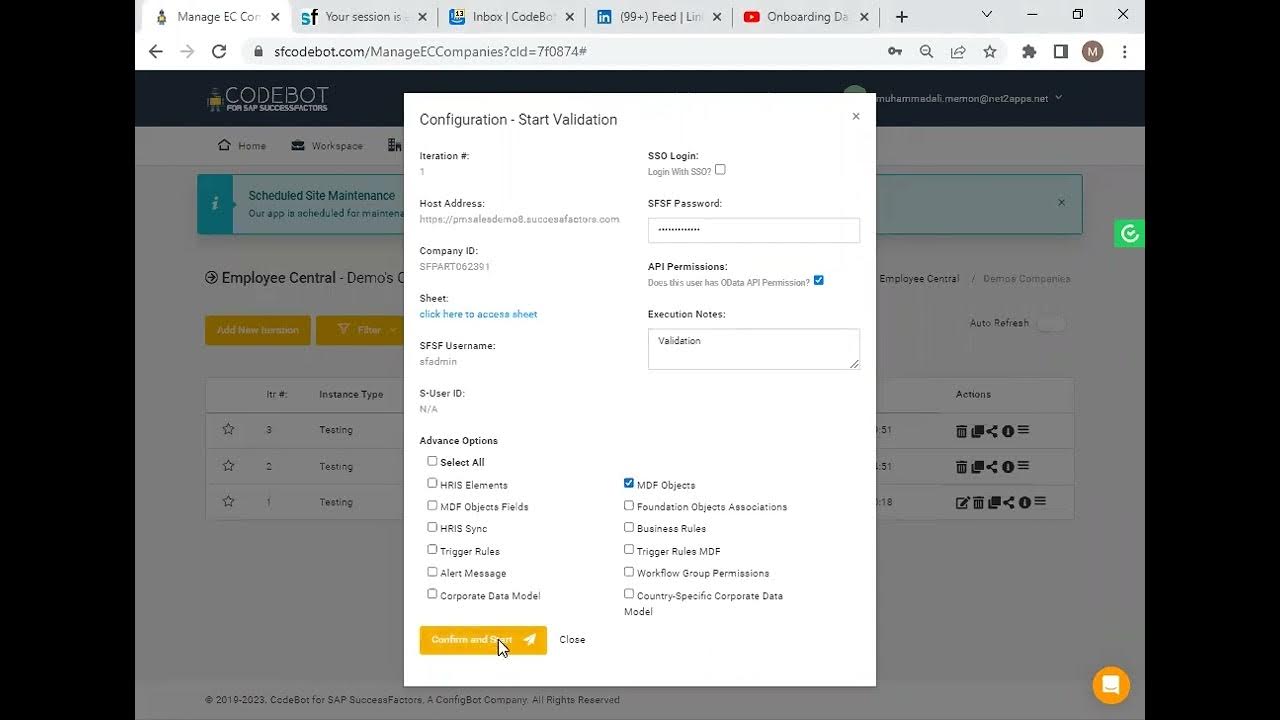1280x720 pixels.
Task: Star iteration 1 as favorite
Action: click(x=228, y=501)
